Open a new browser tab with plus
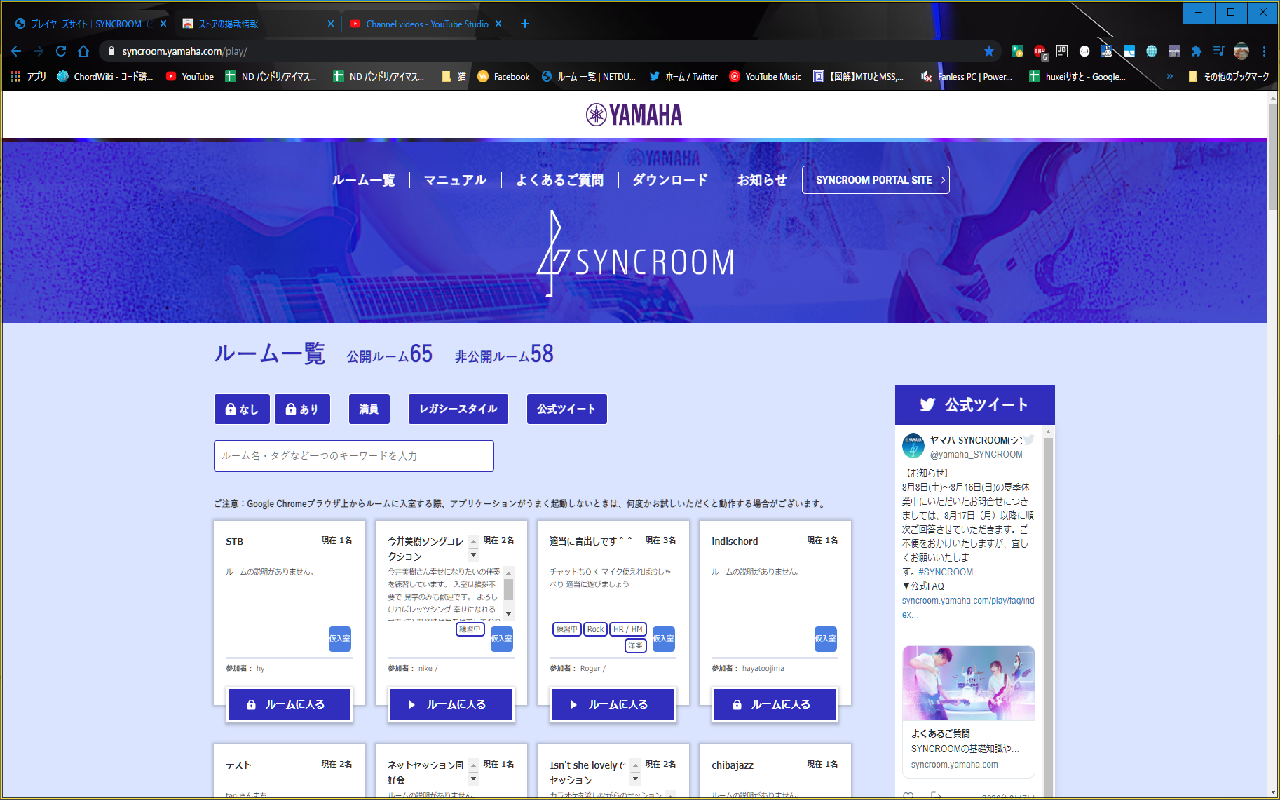Screen dimensions: 1280x800 coord(525,23)
